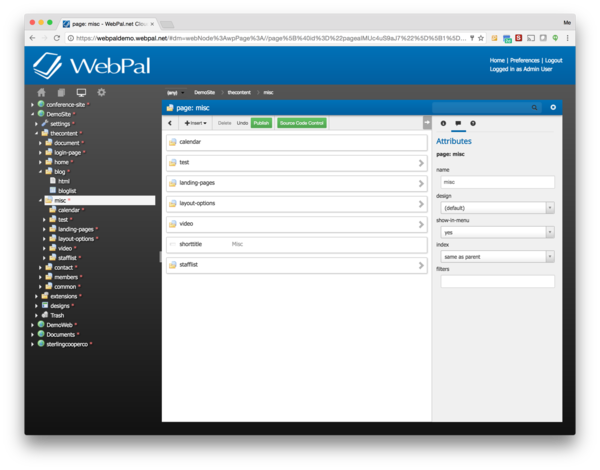This screenshot has width=600, height=470.
Task: Click the cast icon in browser toolbar
Action: coord(531,38)
